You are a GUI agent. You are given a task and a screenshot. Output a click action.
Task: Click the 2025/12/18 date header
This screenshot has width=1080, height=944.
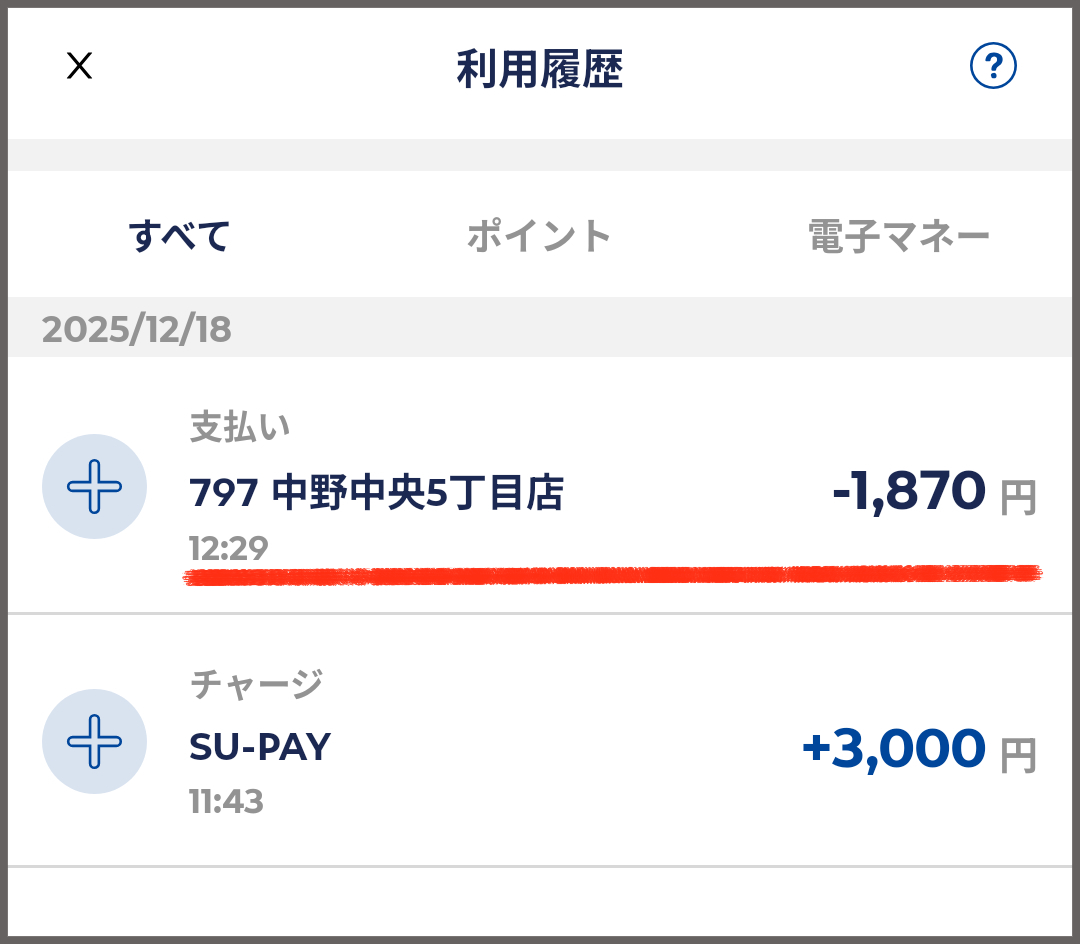pos(137,328)
